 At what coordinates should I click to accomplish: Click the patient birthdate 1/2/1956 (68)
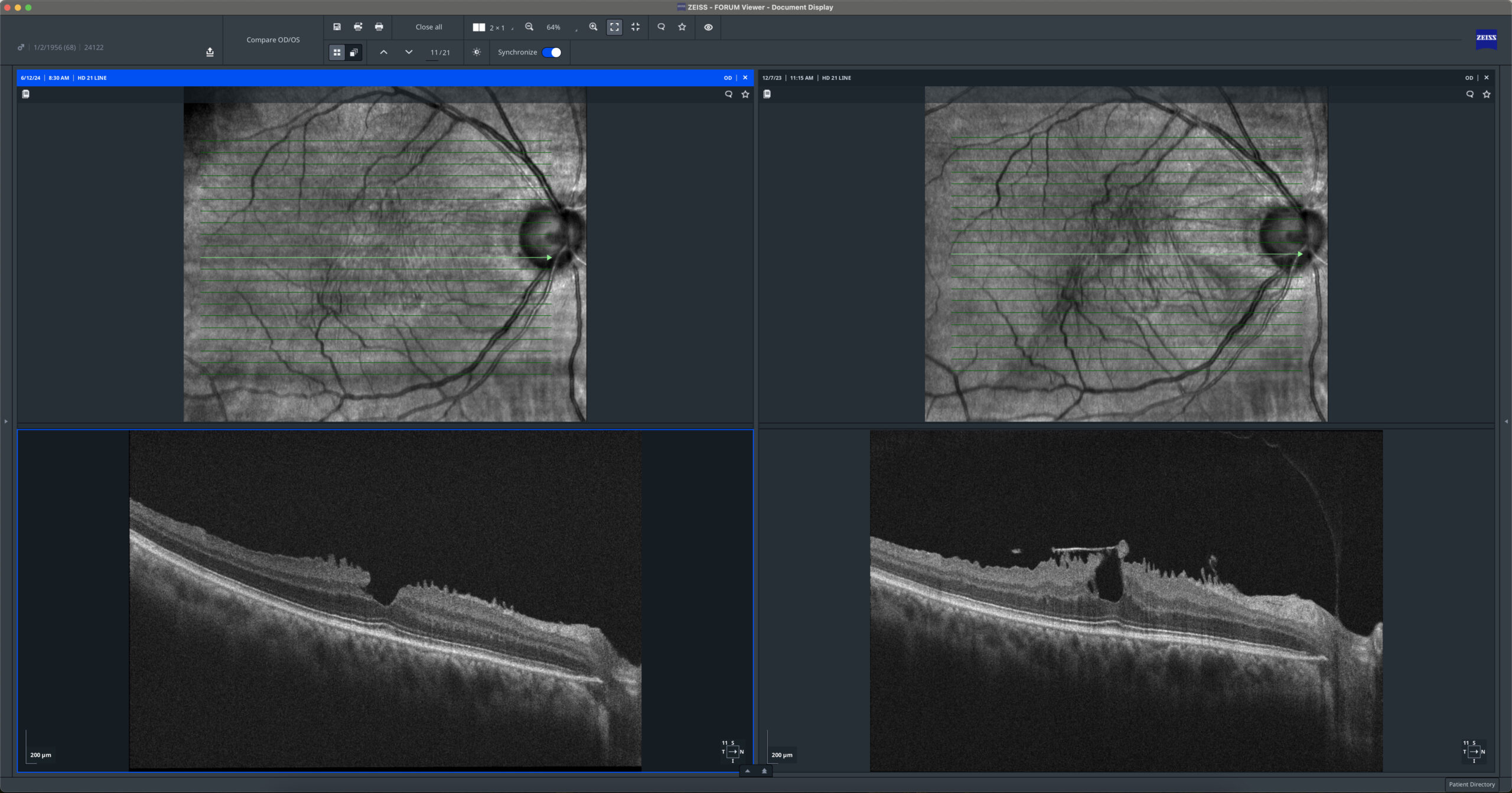[54, 47]
